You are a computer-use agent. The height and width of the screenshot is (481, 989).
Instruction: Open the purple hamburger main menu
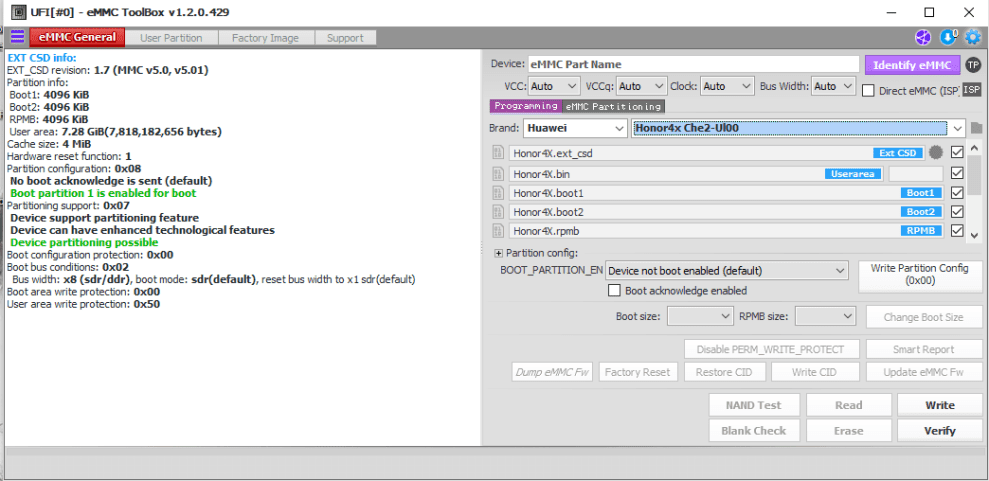click(x=17, y=37)
